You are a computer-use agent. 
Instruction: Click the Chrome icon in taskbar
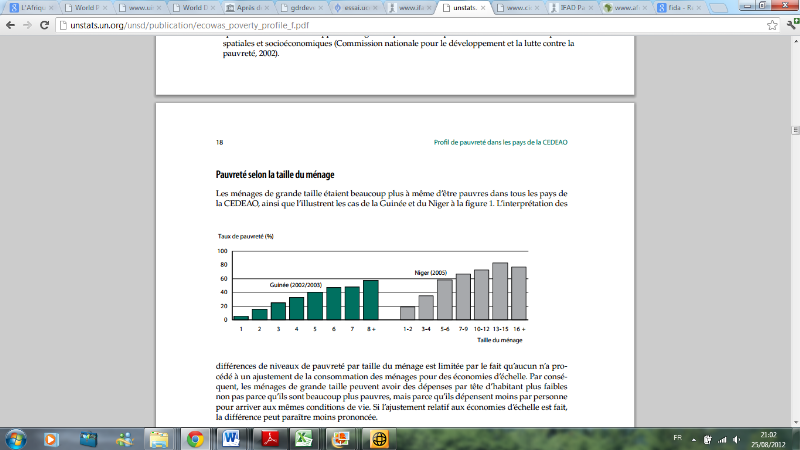tap(194, 439)
